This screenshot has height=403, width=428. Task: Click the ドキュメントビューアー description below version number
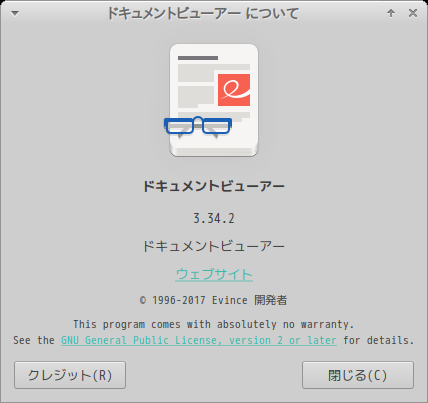(214, 247)
